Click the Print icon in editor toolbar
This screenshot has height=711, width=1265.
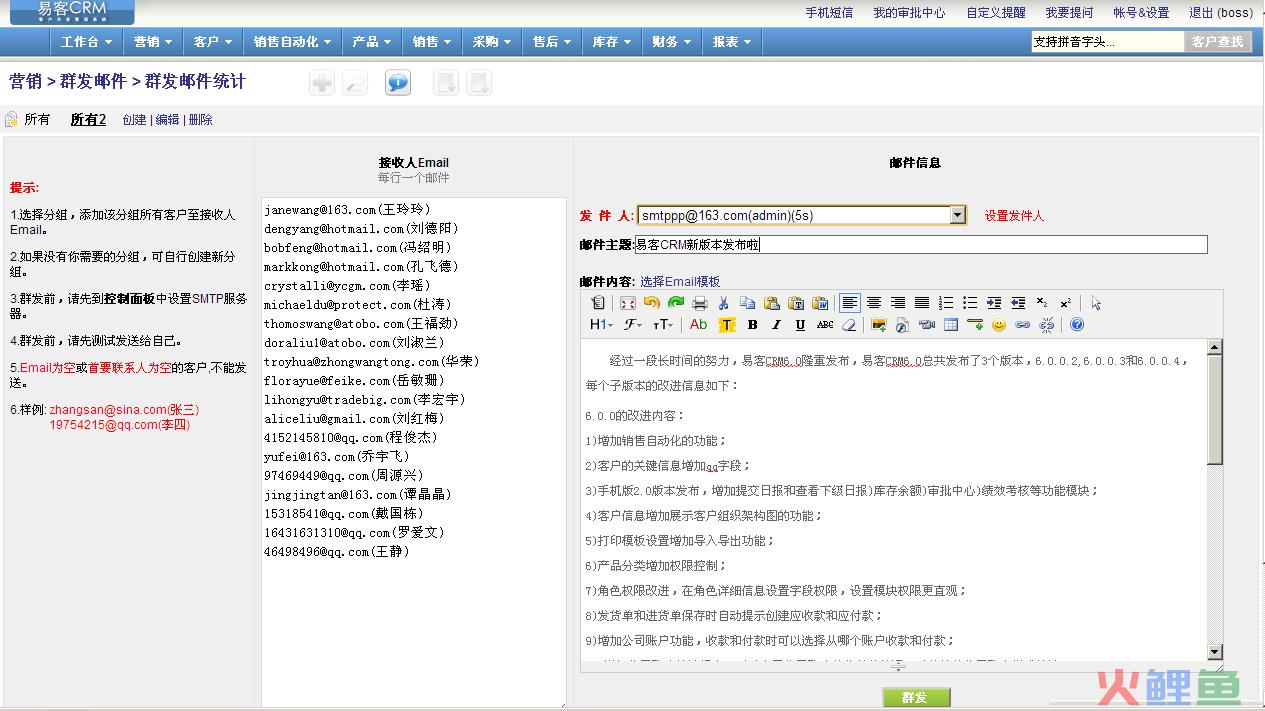point(700,302)
